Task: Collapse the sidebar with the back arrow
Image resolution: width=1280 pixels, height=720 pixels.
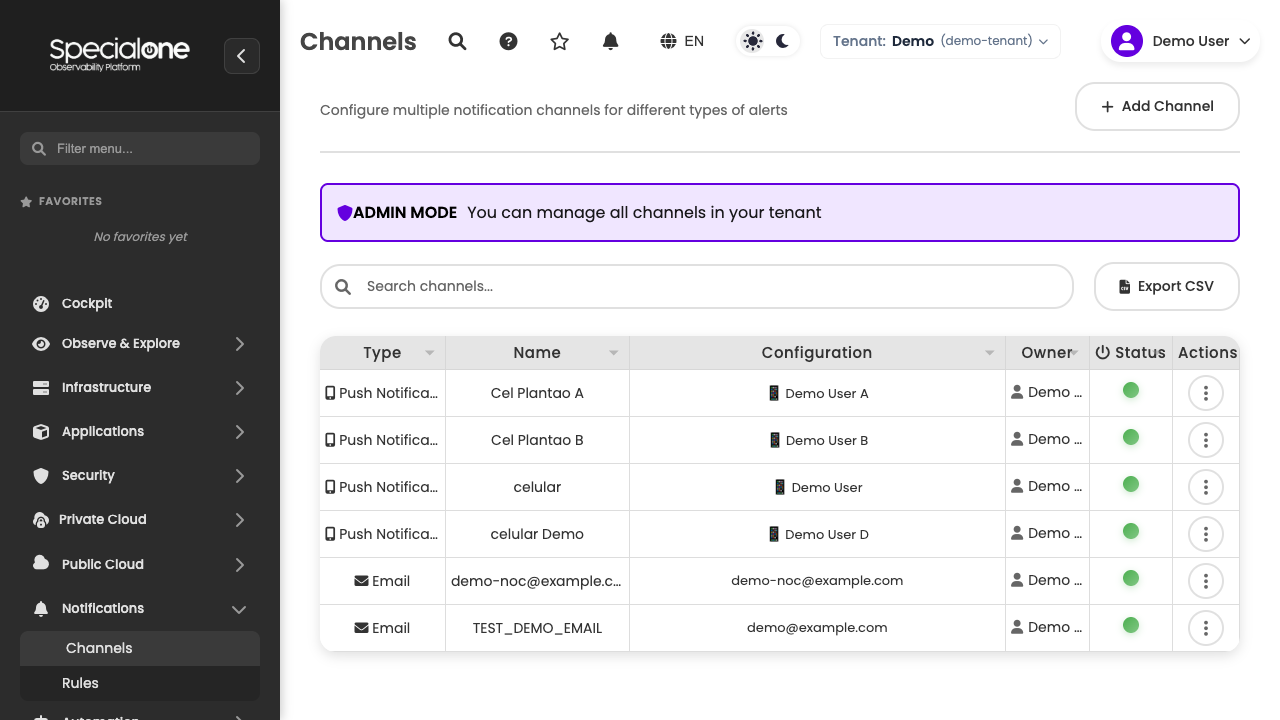Action: [242, 56]
